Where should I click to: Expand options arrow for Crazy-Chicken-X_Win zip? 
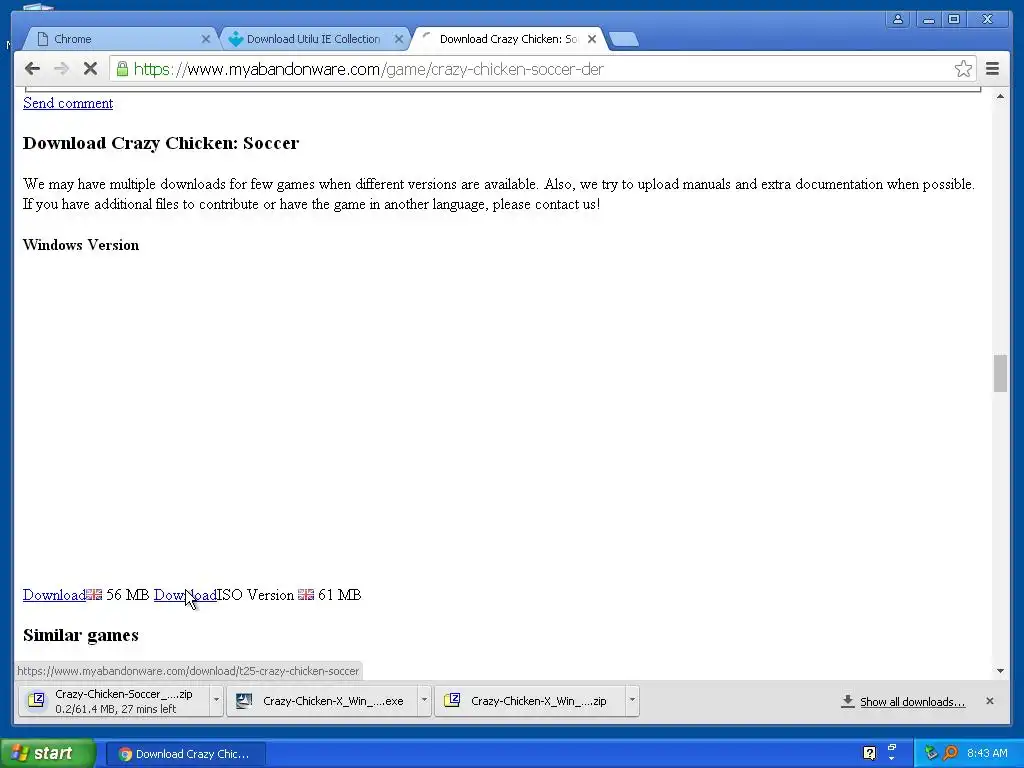click(x=632, y=701)
